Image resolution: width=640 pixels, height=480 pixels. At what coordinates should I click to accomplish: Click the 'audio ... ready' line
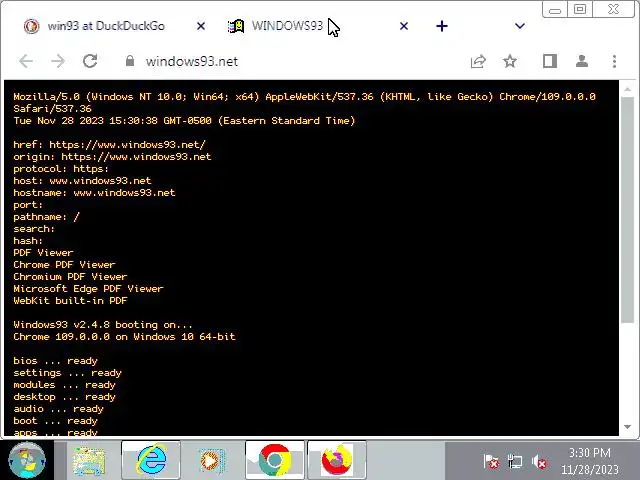(x=58, y=409)
